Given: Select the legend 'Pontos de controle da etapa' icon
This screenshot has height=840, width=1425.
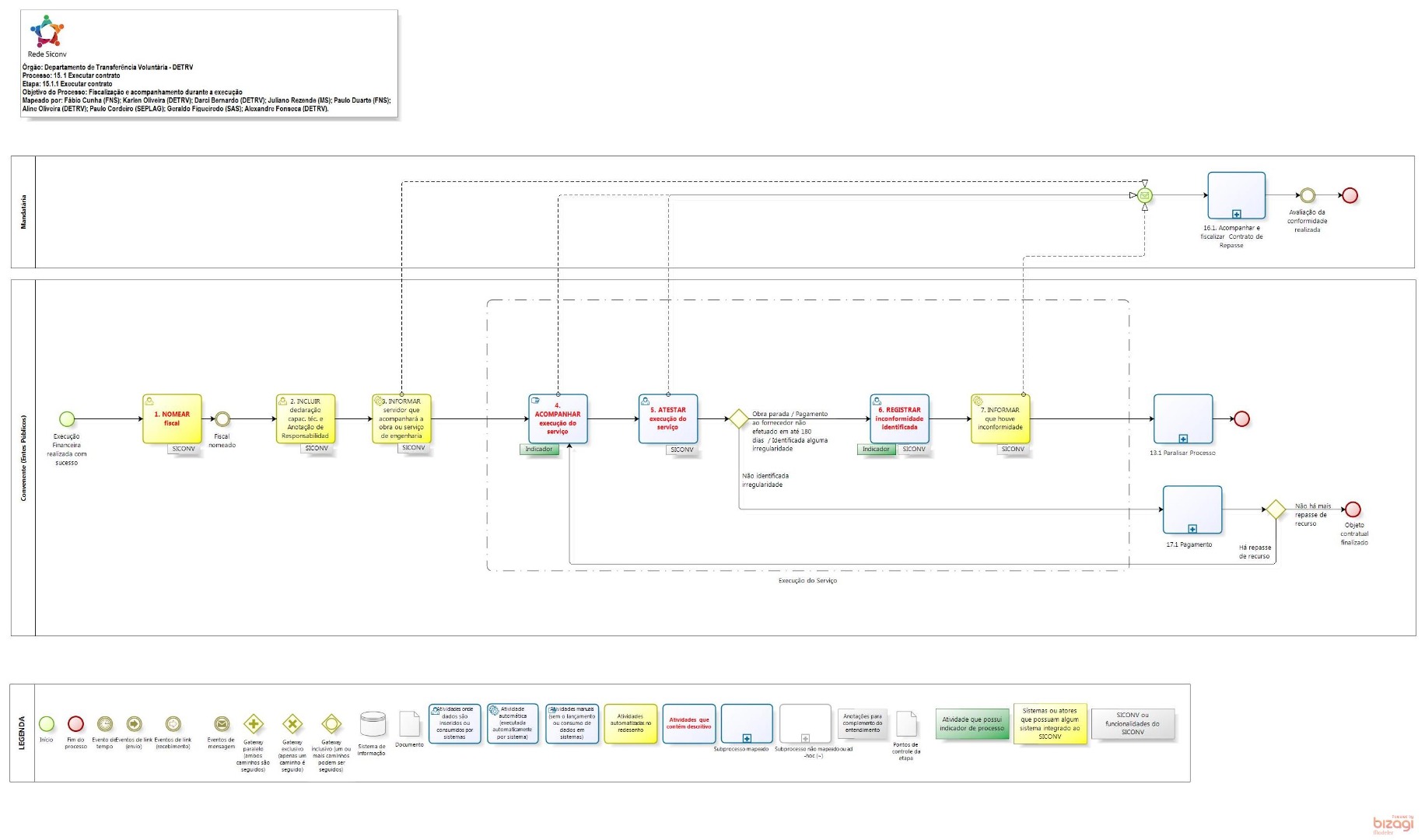Looking at the screenshot, I should pyautogui.click(x=906, y=723).
